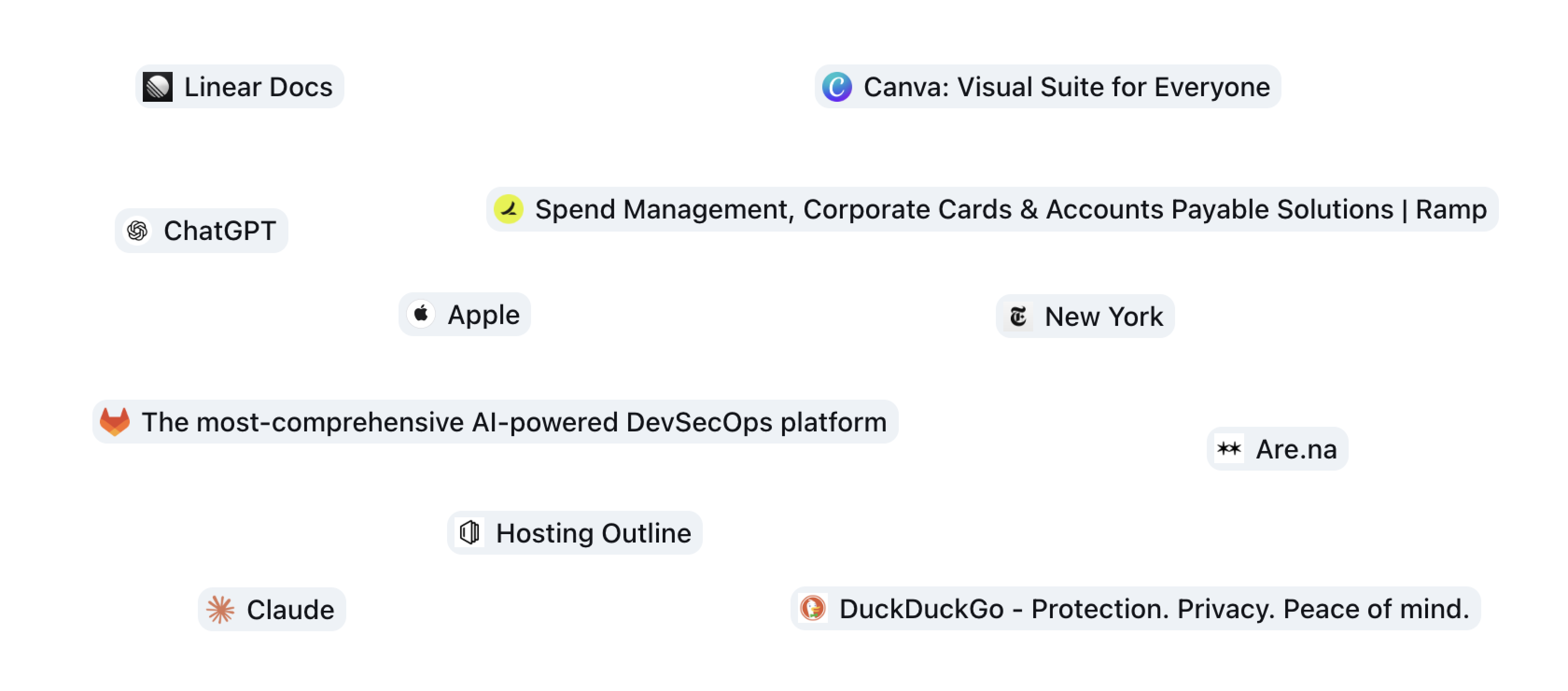Open Canva: Visual Suite for Everyone link
Image resolution: width=1568 pixels, height=691 pixels.
click(x=1066, y=86)
